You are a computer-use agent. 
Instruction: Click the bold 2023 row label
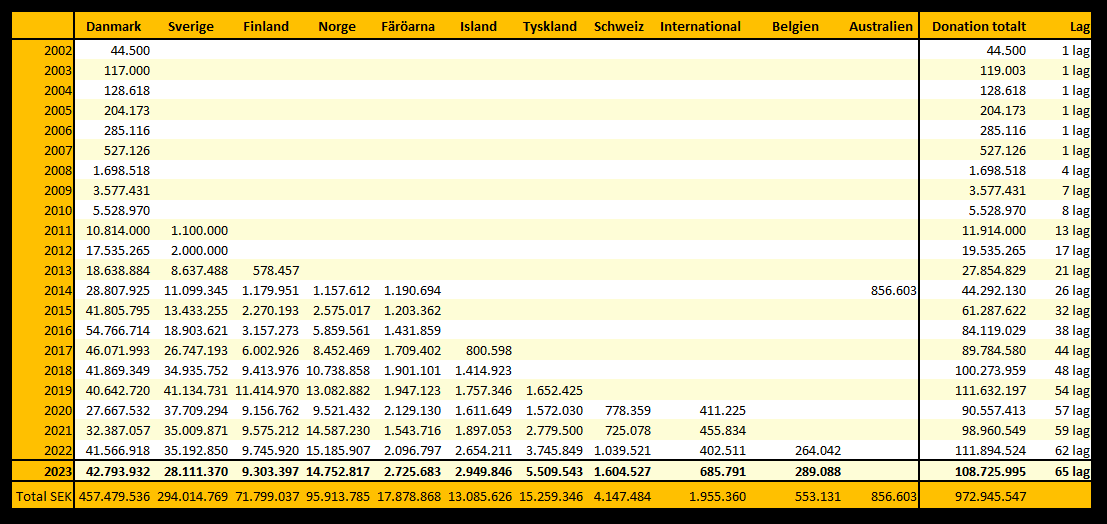click(x=57, y=470)
